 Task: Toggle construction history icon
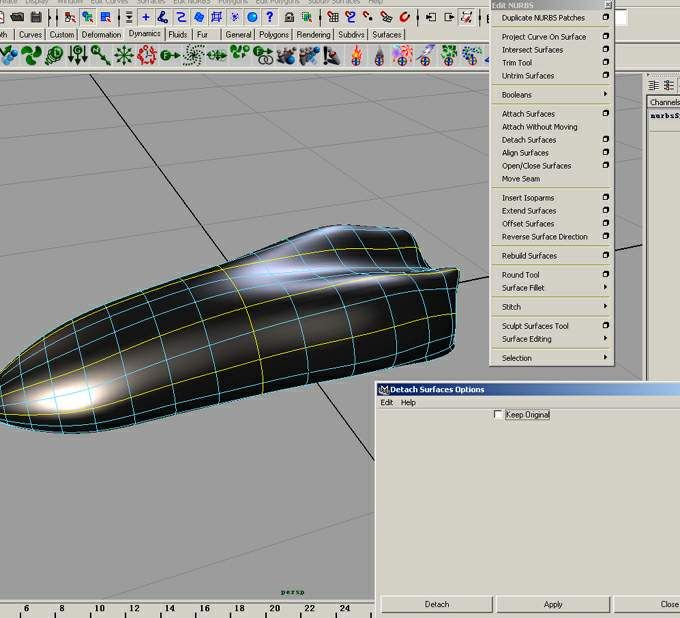click(467, 17)
